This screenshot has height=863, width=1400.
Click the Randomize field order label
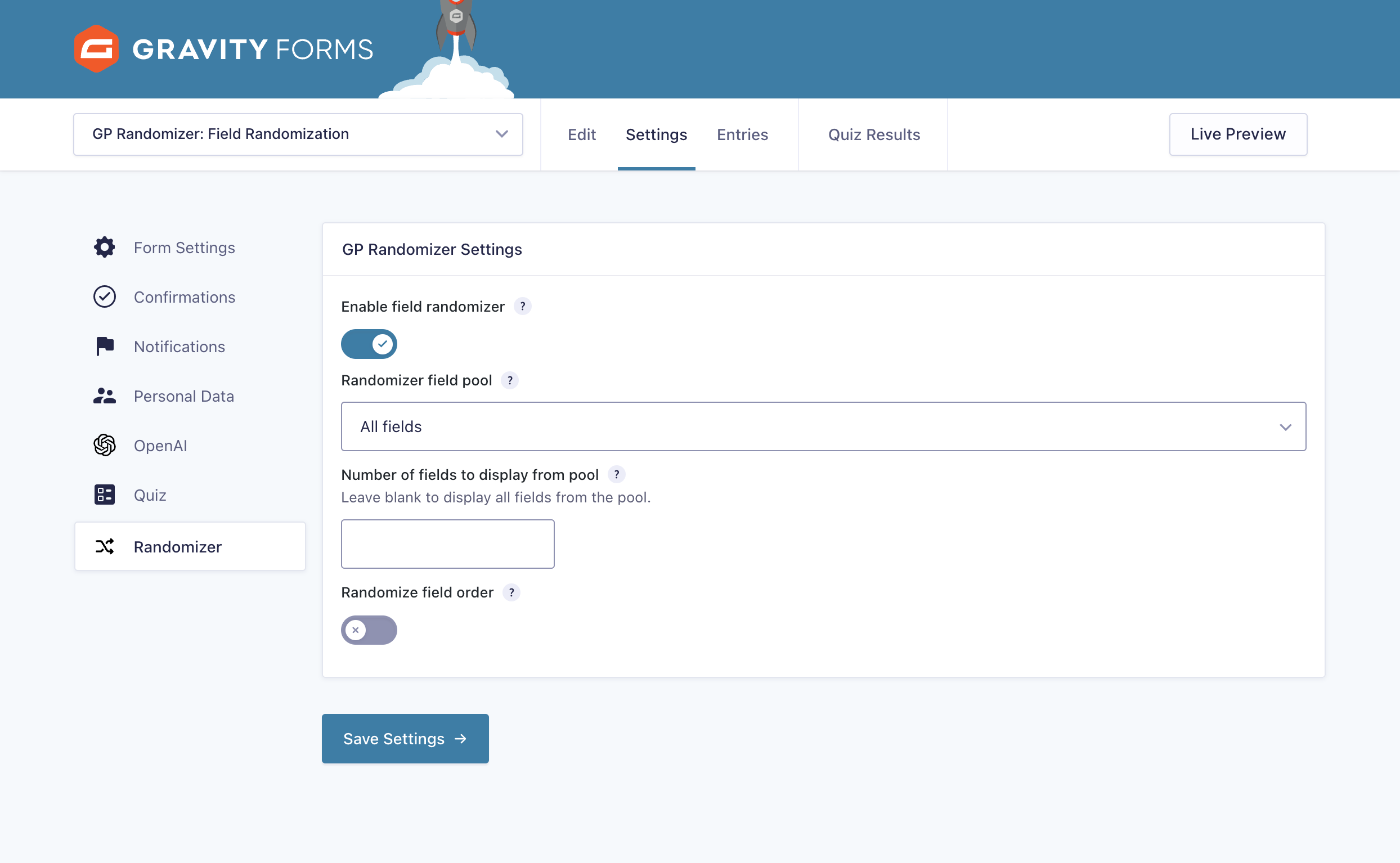pyautogui.click(x=417, y=592)
